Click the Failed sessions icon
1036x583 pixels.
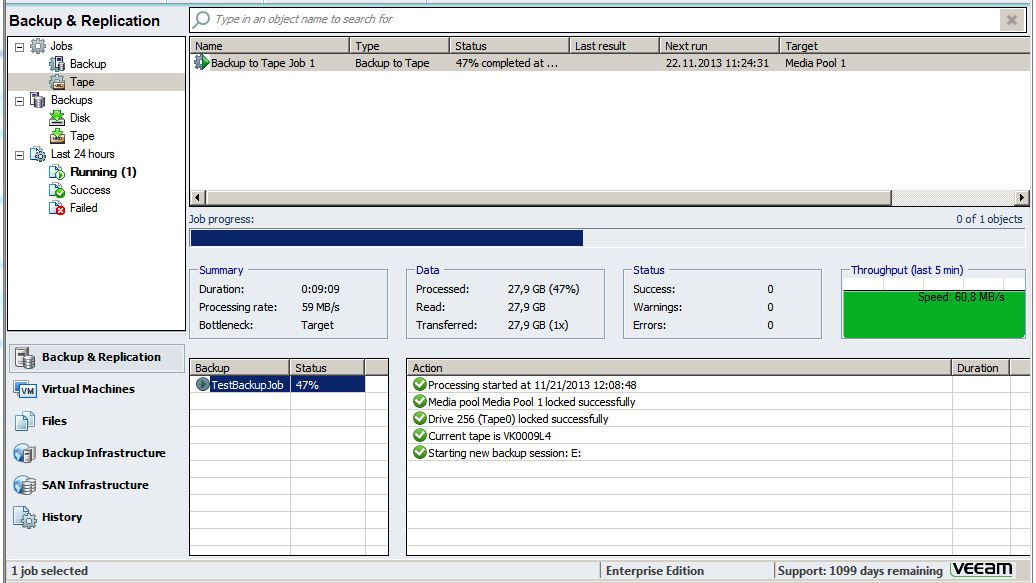[x=57, y=208]
